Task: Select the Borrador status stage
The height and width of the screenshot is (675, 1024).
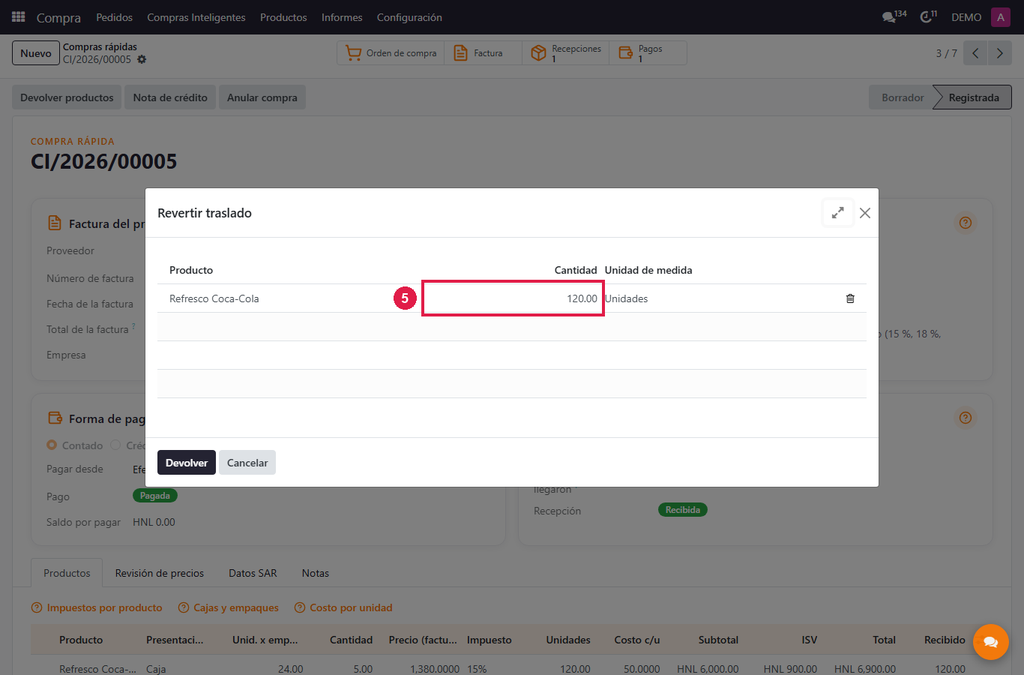Action: coord(903,98)
